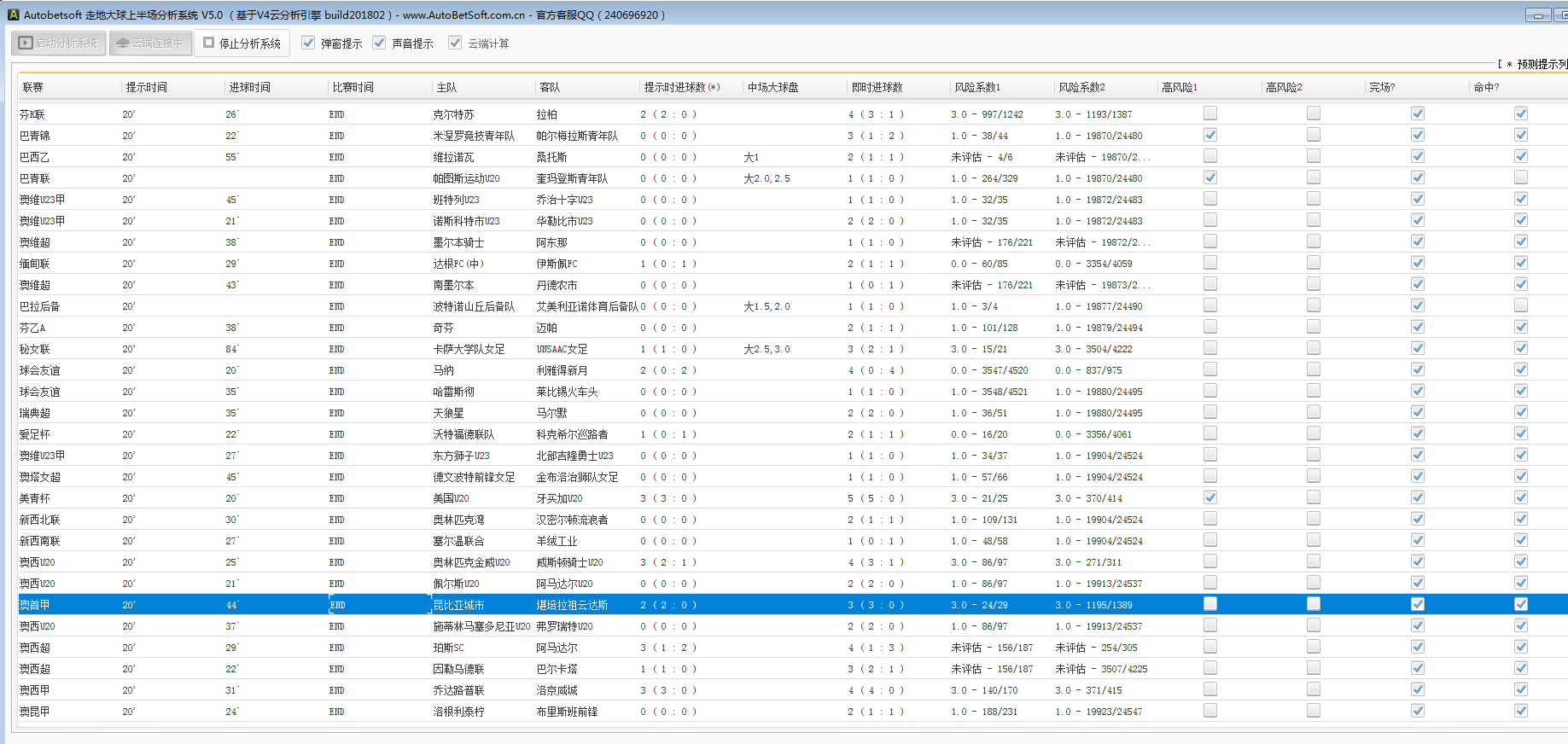The width and height of the screenshot is (1568, 744).
Task: Toggle the 声音提示 checkbox
Action: tap(379, 43)
